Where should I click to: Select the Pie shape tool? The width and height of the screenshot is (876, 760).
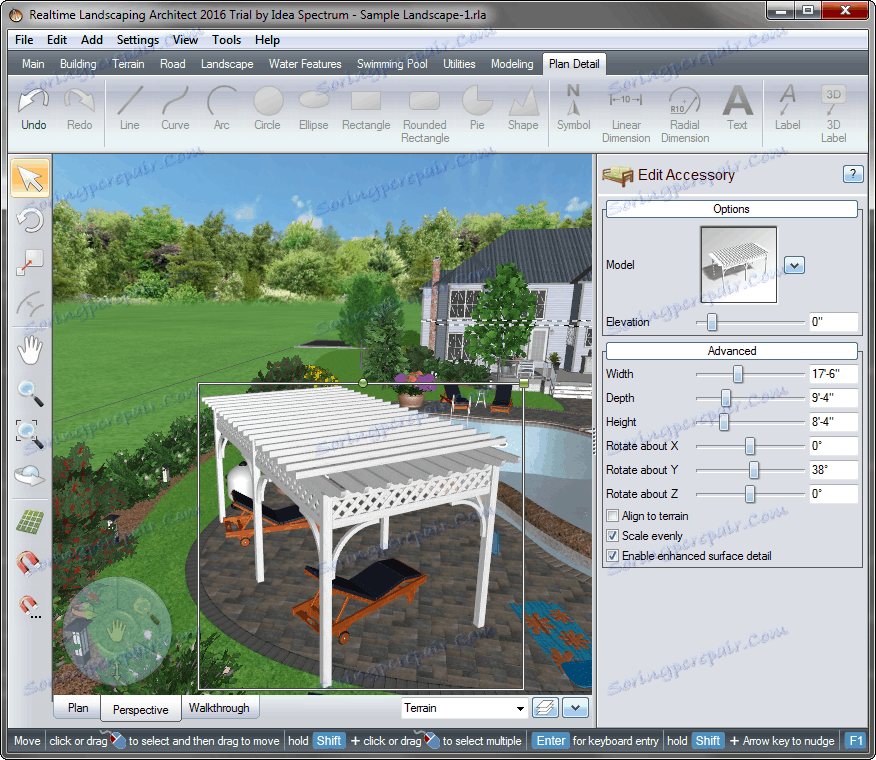point(477,110)
